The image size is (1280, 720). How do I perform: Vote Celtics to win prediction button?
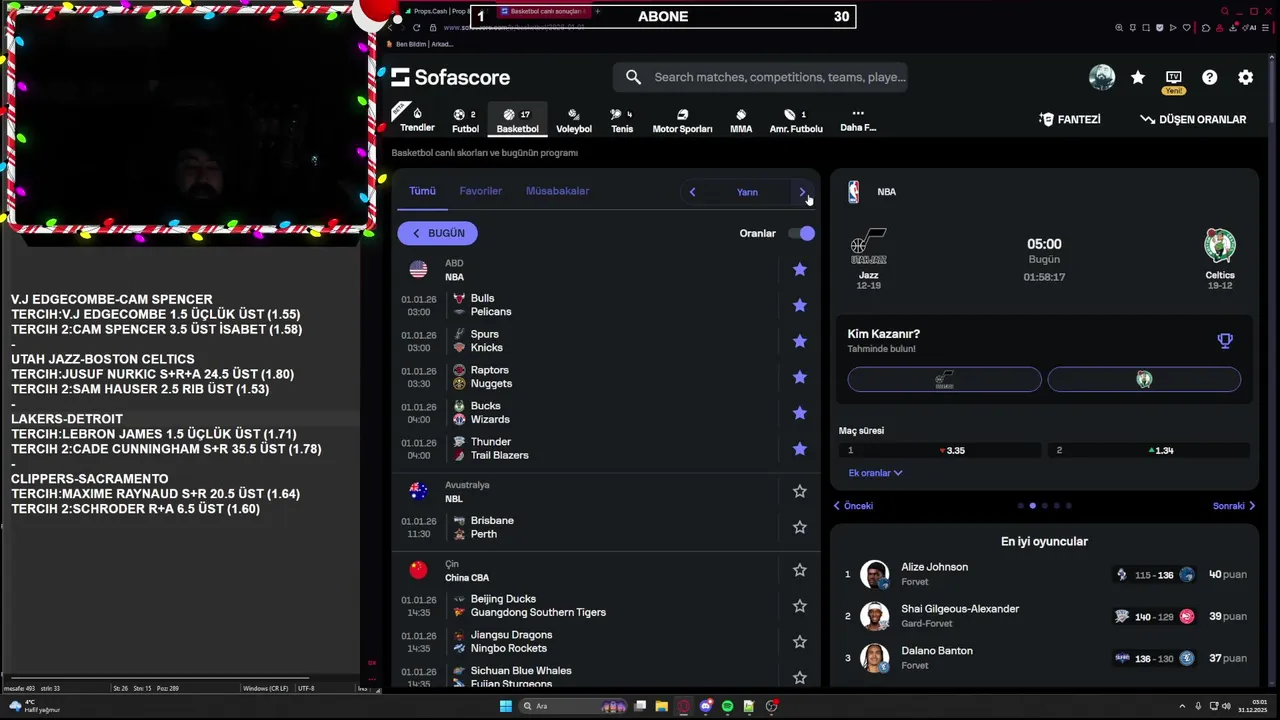[1144, 380]
